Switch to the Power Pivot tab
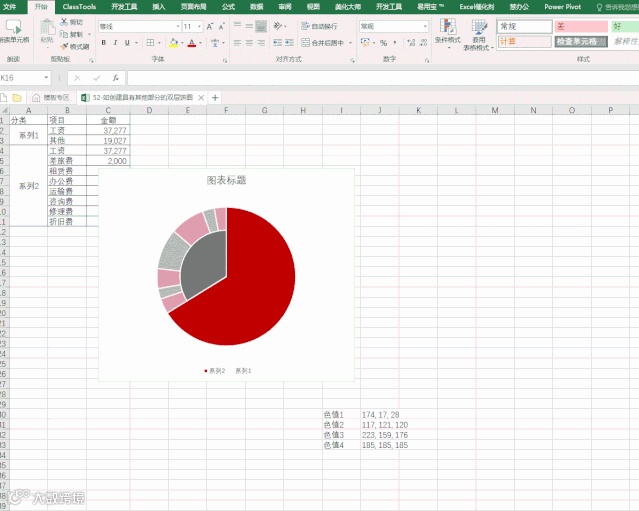The image size is (639, 511). pyautogui.click(x=562, y=7)
